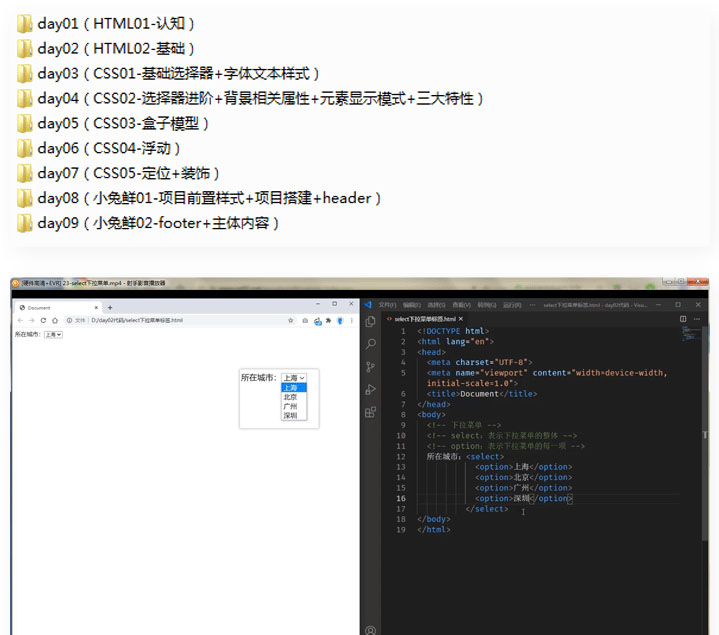
Task: Open the day03 CSS01 folder
Action: 168,73
